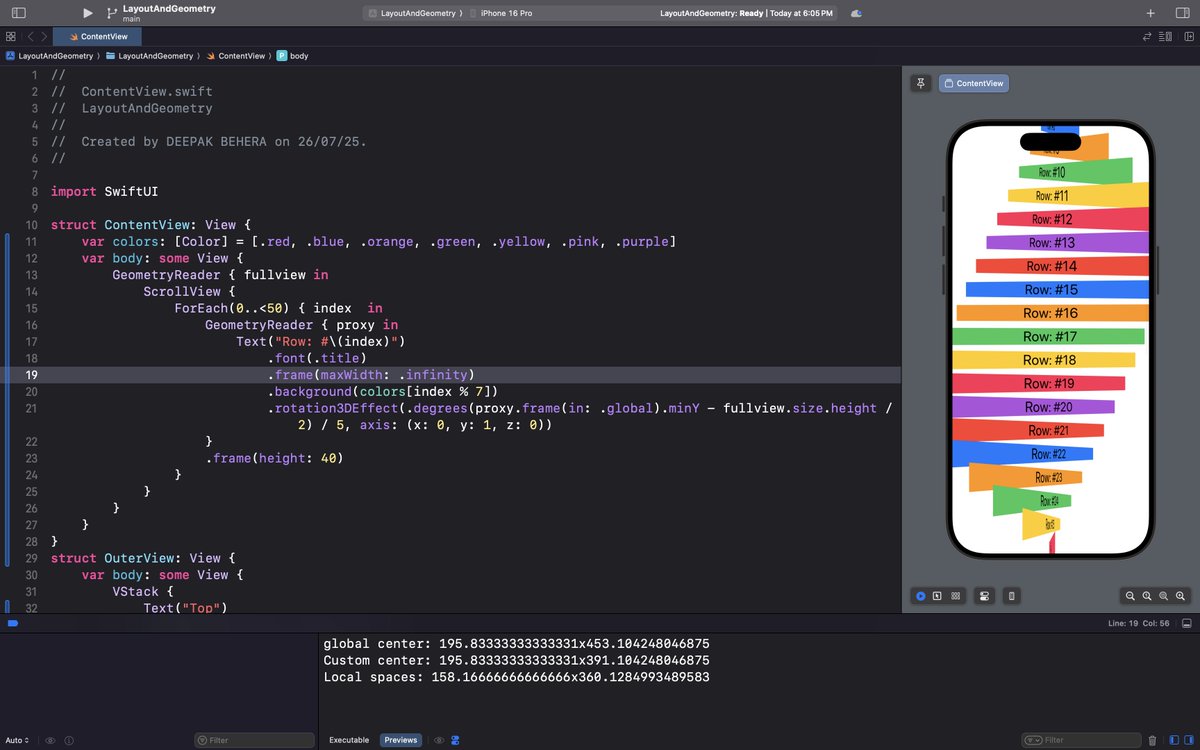Viewport: 1200px width, 750px height.
Task: Click the "global center" console output line
Action: coord(517,644)
